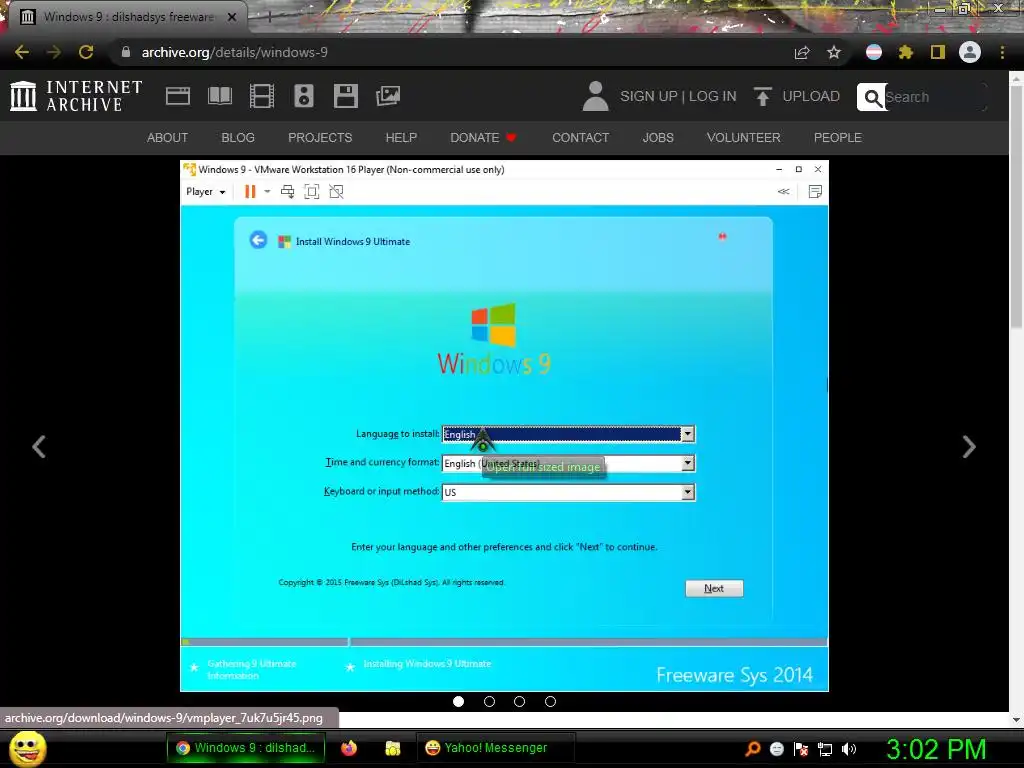Viewport: 1024px width, 768px height.
Task: Click the striped extension icon in toolbar
Action: [874, 52]
